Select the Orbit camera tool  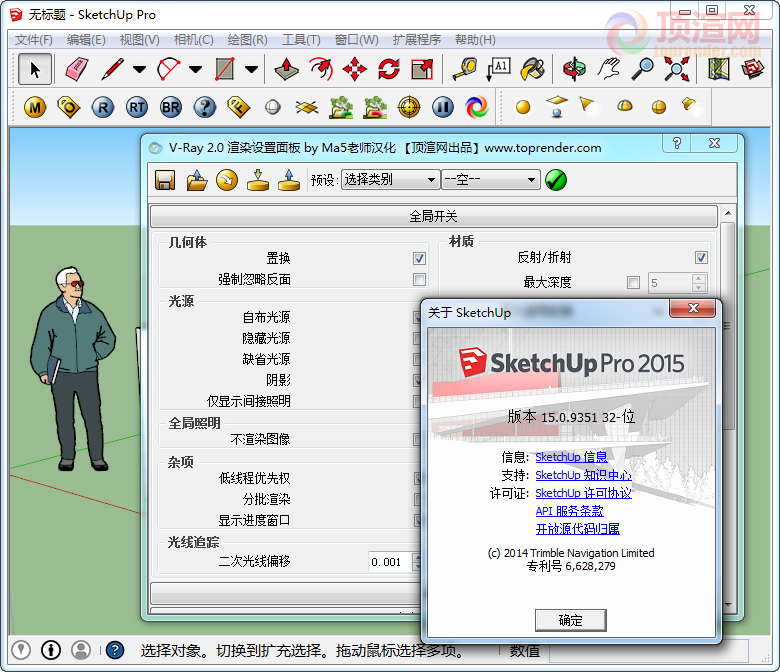point(574,69)
